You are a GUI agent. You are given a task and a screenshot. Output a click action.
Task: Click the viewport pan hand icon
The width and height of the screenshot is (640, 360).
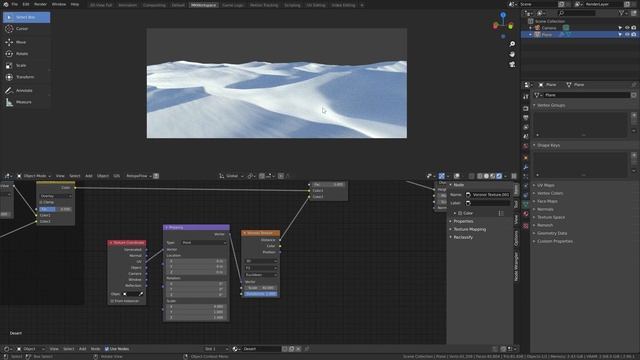pyautogui.click(x=512, y=54)
